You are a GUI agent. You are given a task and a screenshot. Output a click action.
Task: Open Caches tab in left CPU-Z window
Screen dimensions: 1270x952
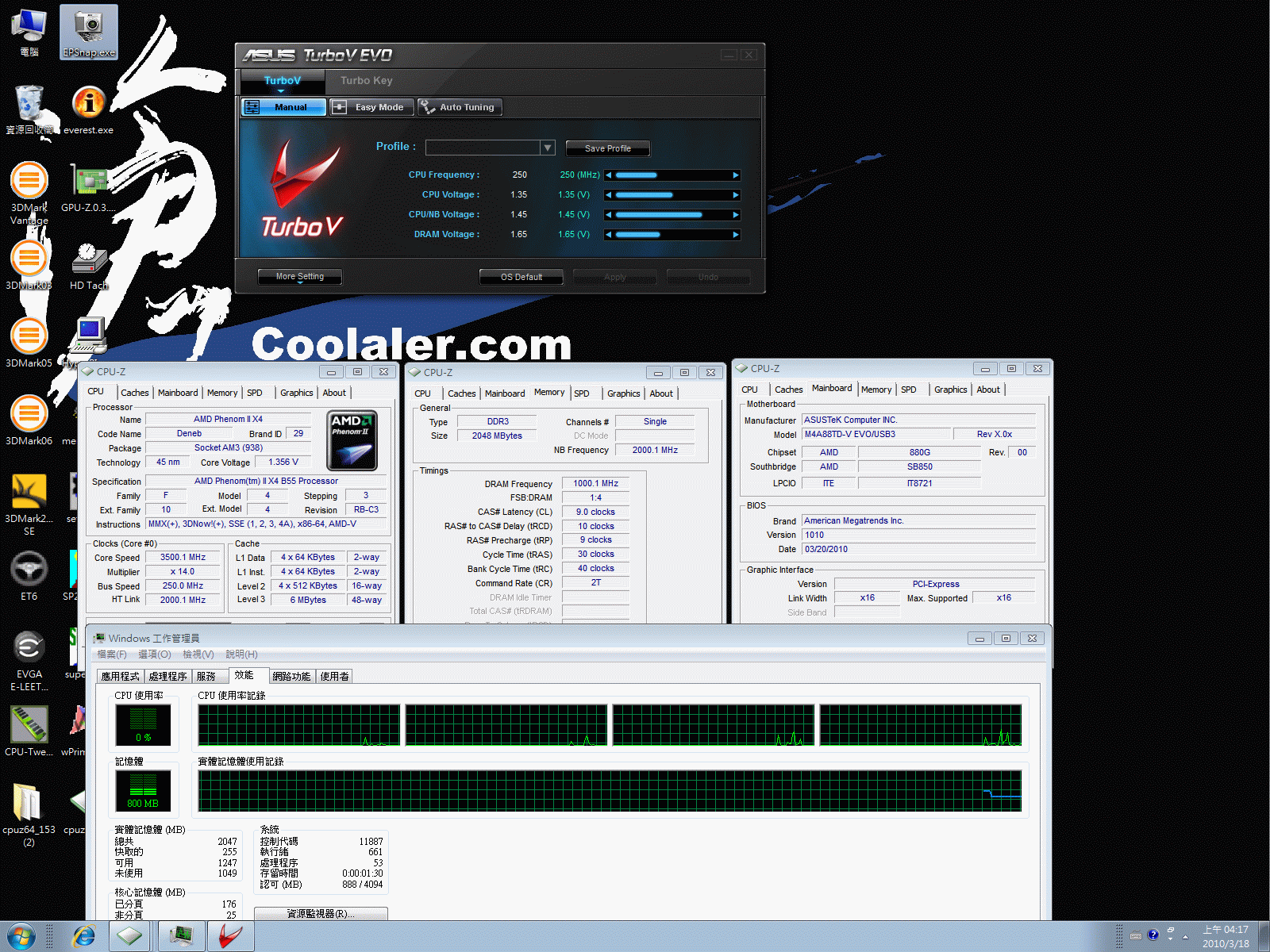[x=134, y=393]
